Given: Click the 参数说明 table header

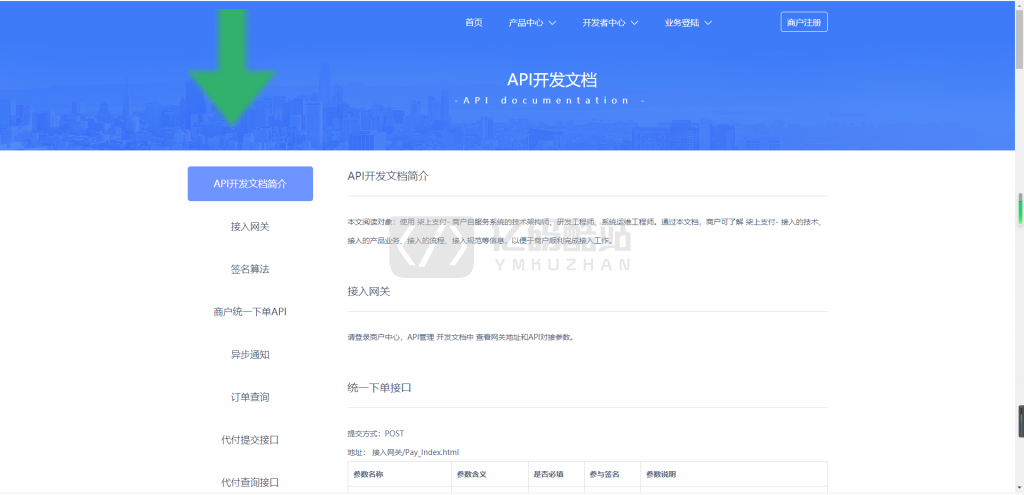Looking at the screenshot, I should tap(661, 474).
